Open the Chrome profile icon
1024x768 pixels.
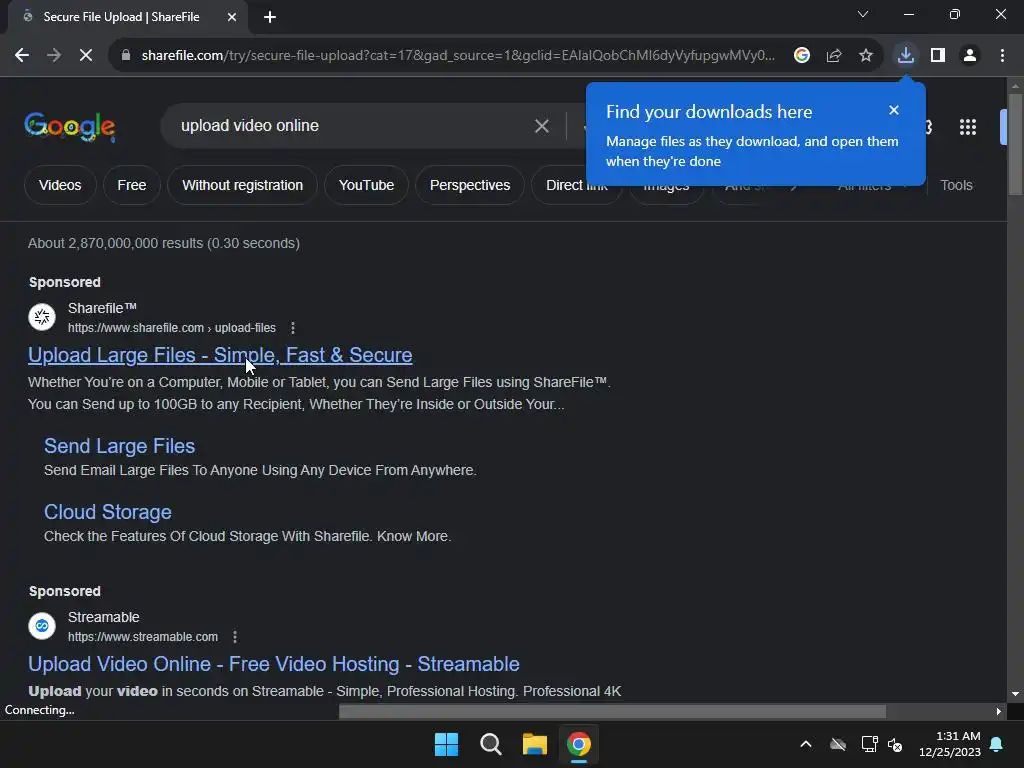point(970,56)
